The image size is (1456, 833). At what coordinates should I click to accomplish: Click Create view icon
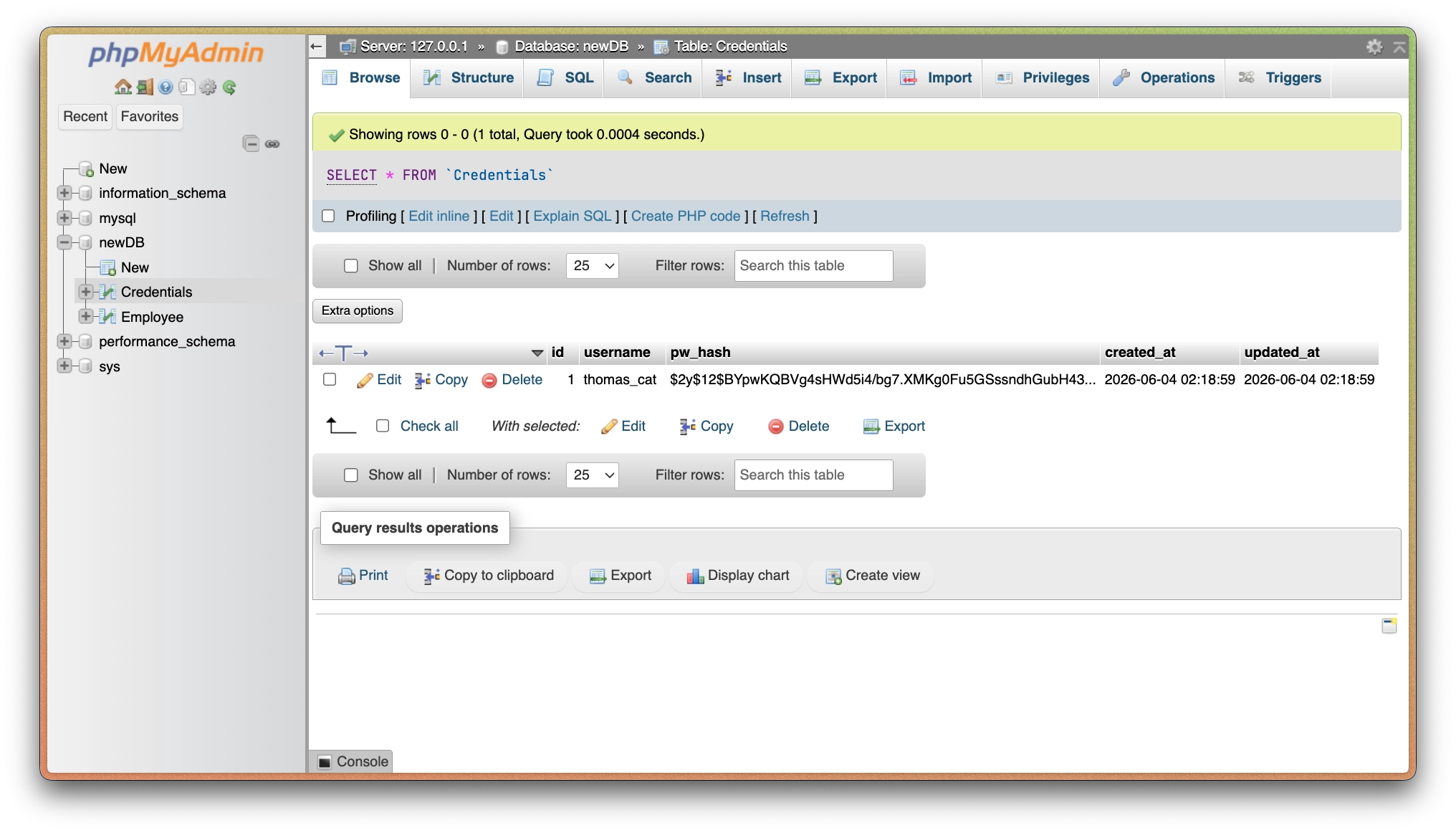coord(833,576)
